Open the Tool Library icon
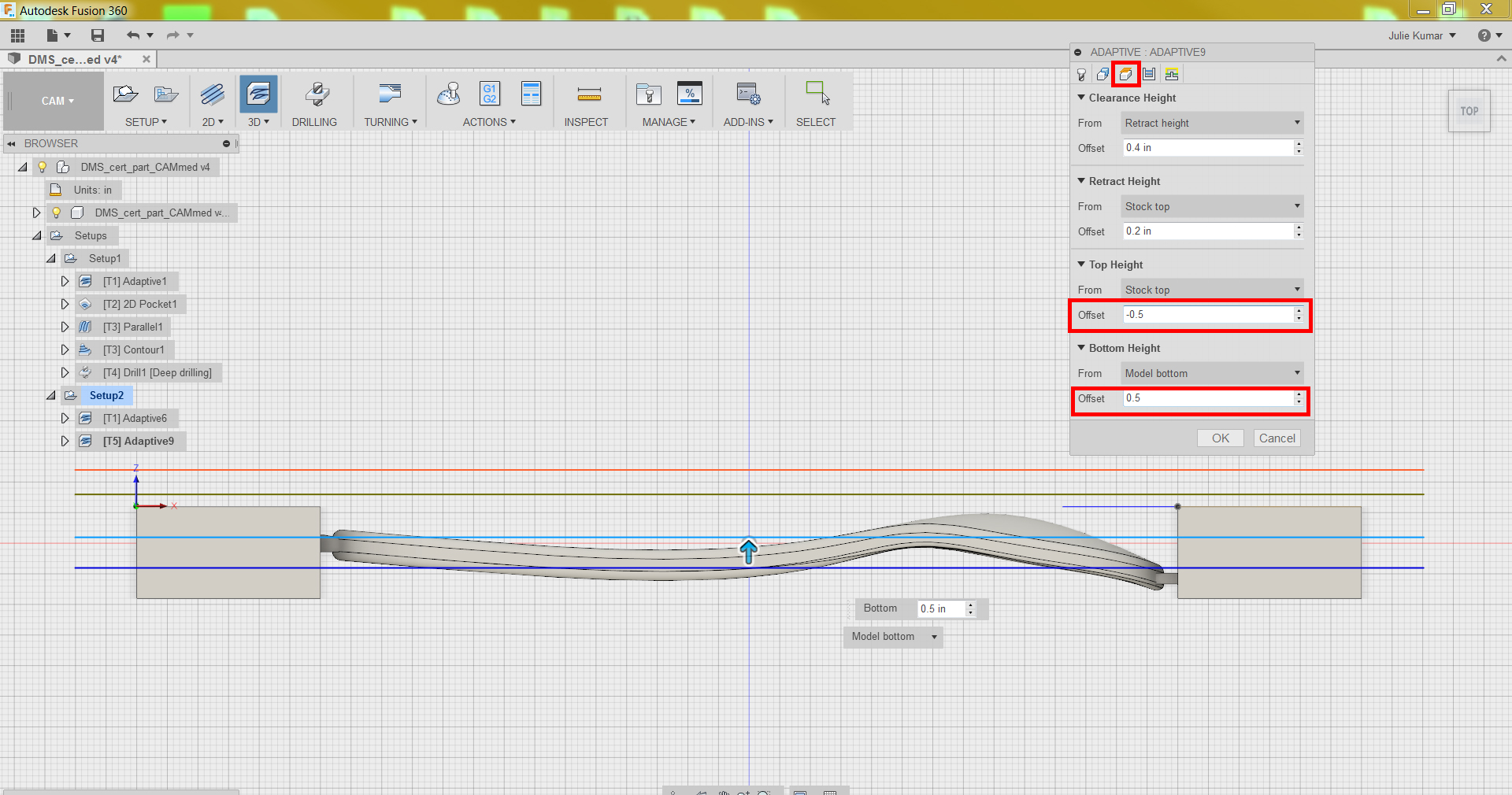 649,94
